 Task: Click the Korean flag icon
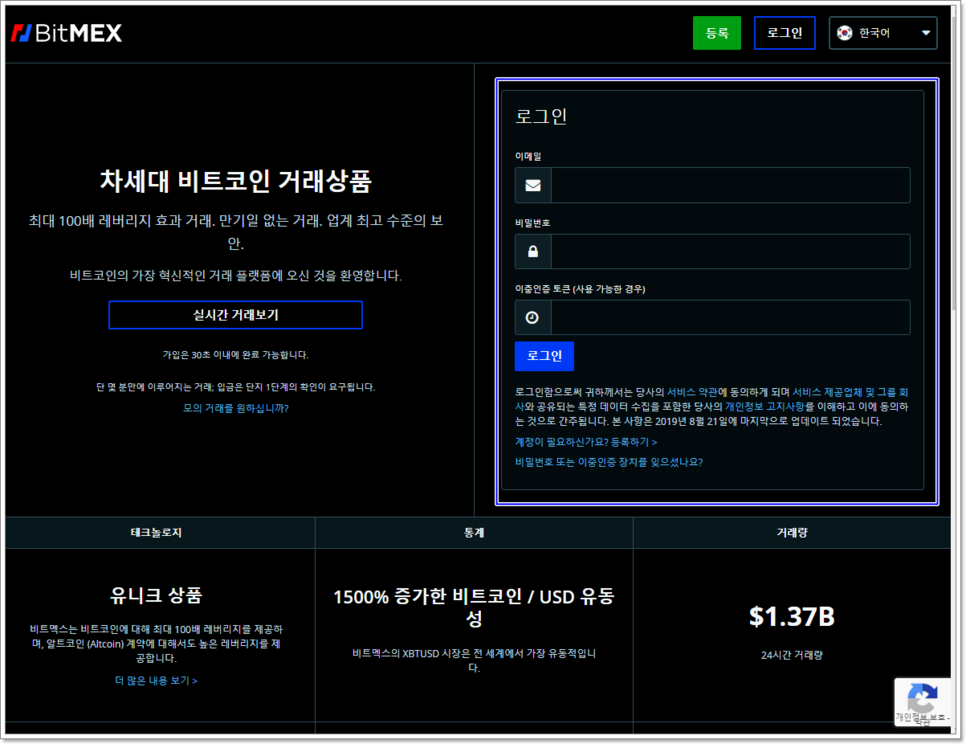point(845,33)
